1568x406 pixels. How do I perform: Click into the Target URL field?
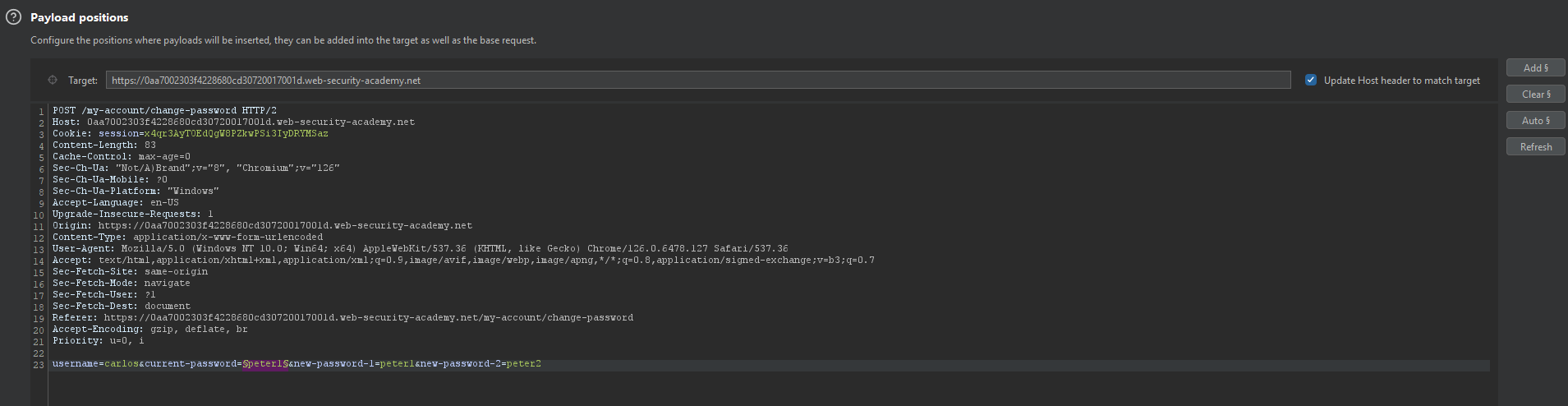click(x=697, y=80)
